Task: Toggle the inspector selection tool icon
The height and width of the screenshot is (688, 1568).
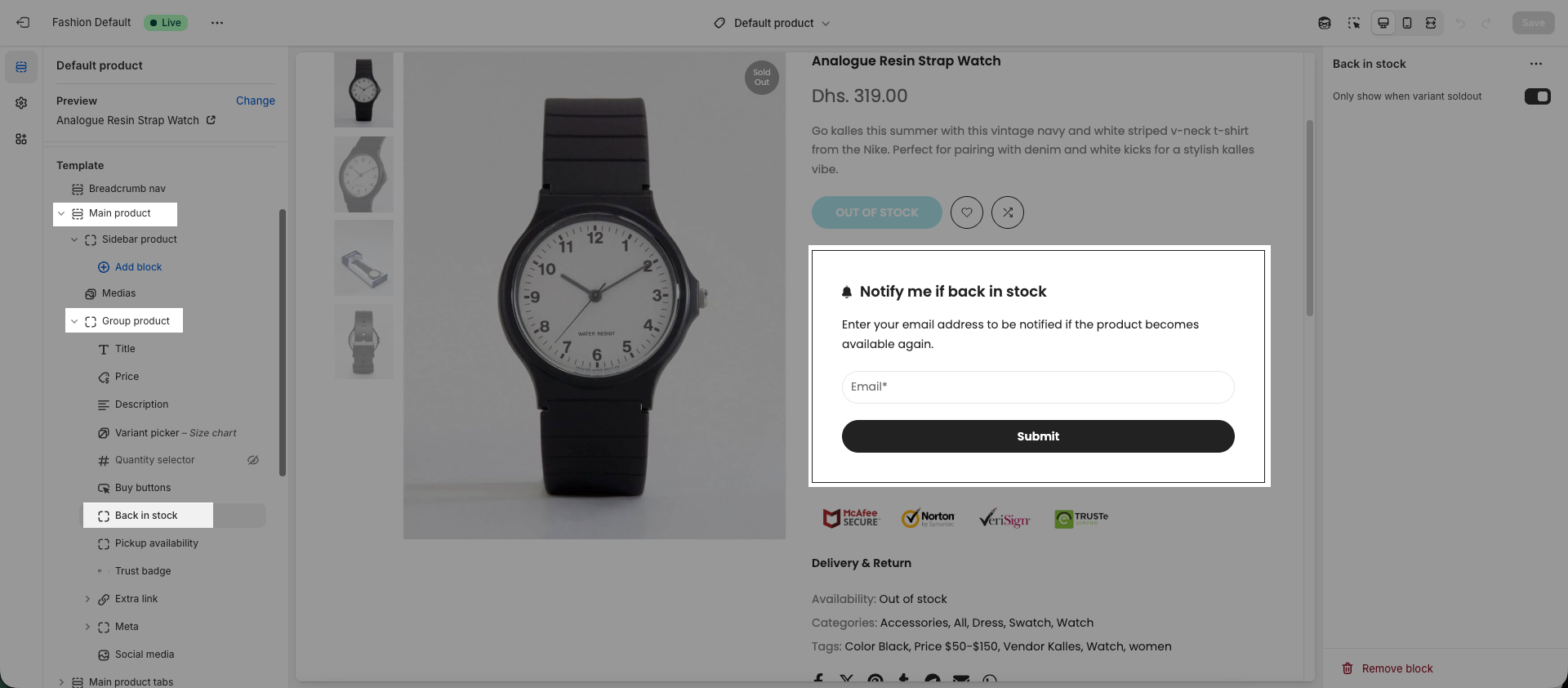Action: [x=1354, y=23]
